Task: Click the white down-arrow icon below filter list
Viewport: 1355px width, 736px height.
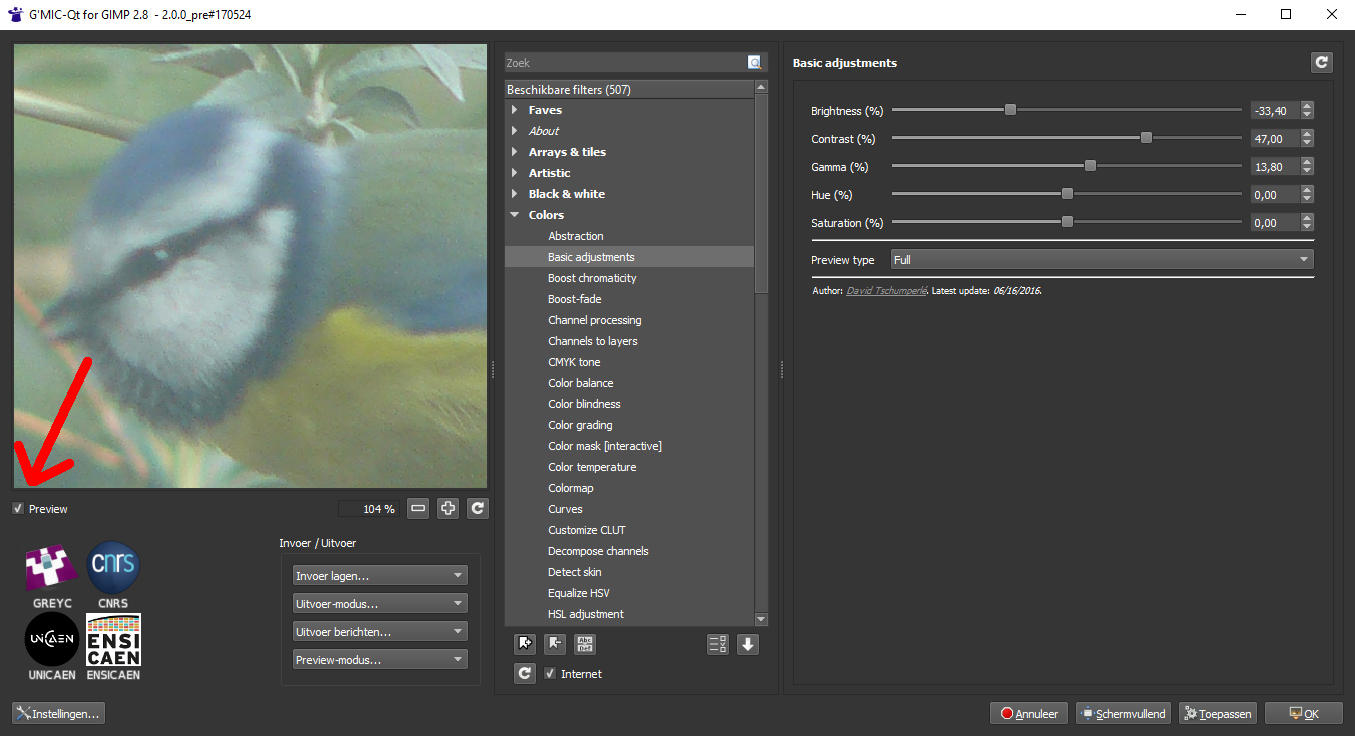Action: [748, 644]
